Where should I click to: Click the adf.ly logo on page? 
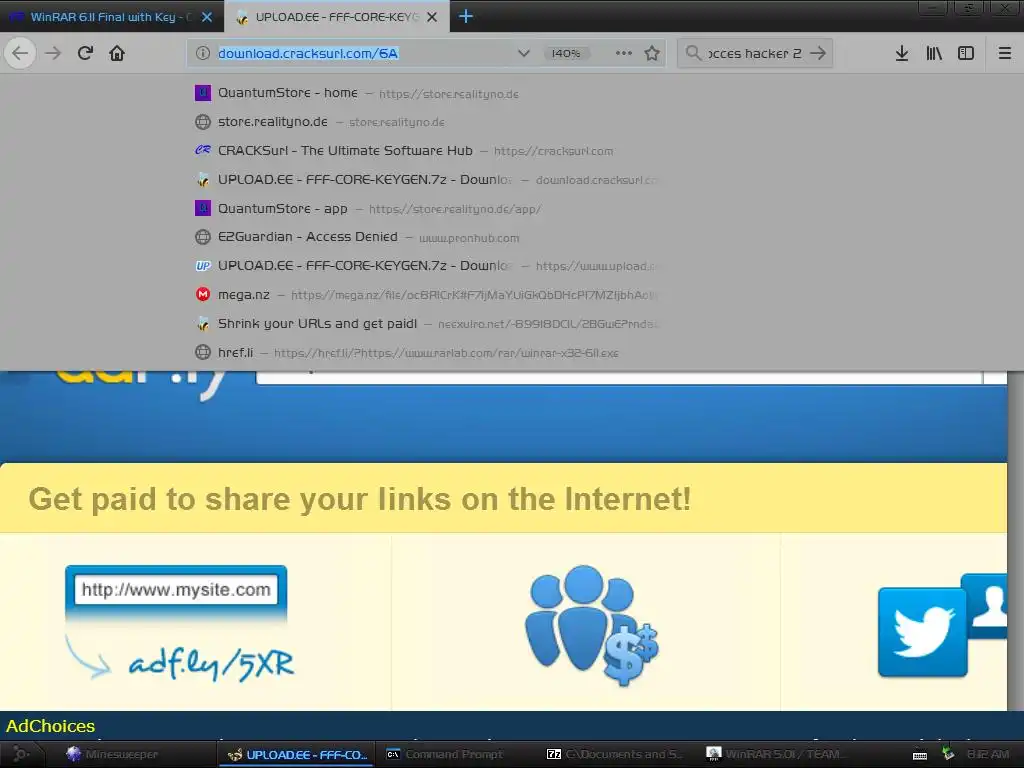point(140,385)
